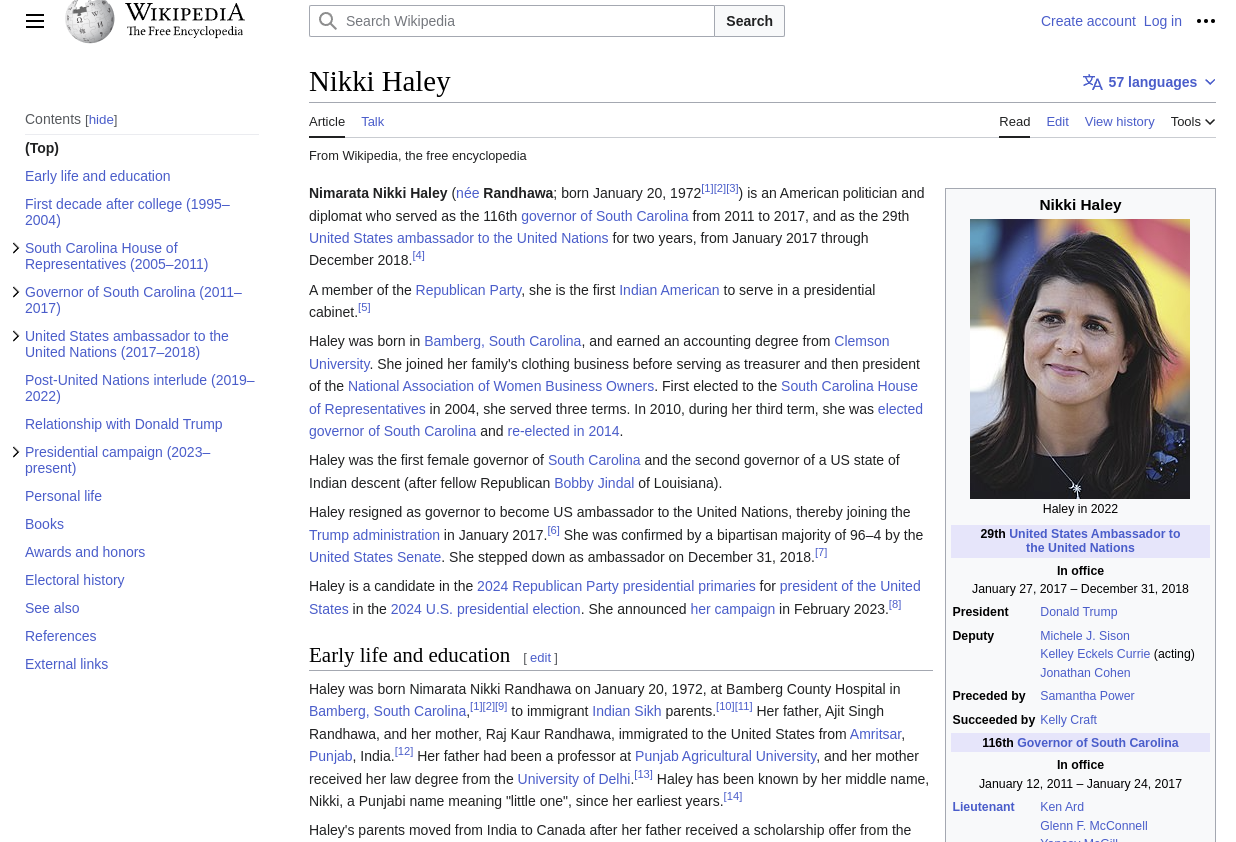Open the Jonathan Cohen link
This screenshot has width=1236, height=842.
pyautogui.click(x=1085, y=673)
